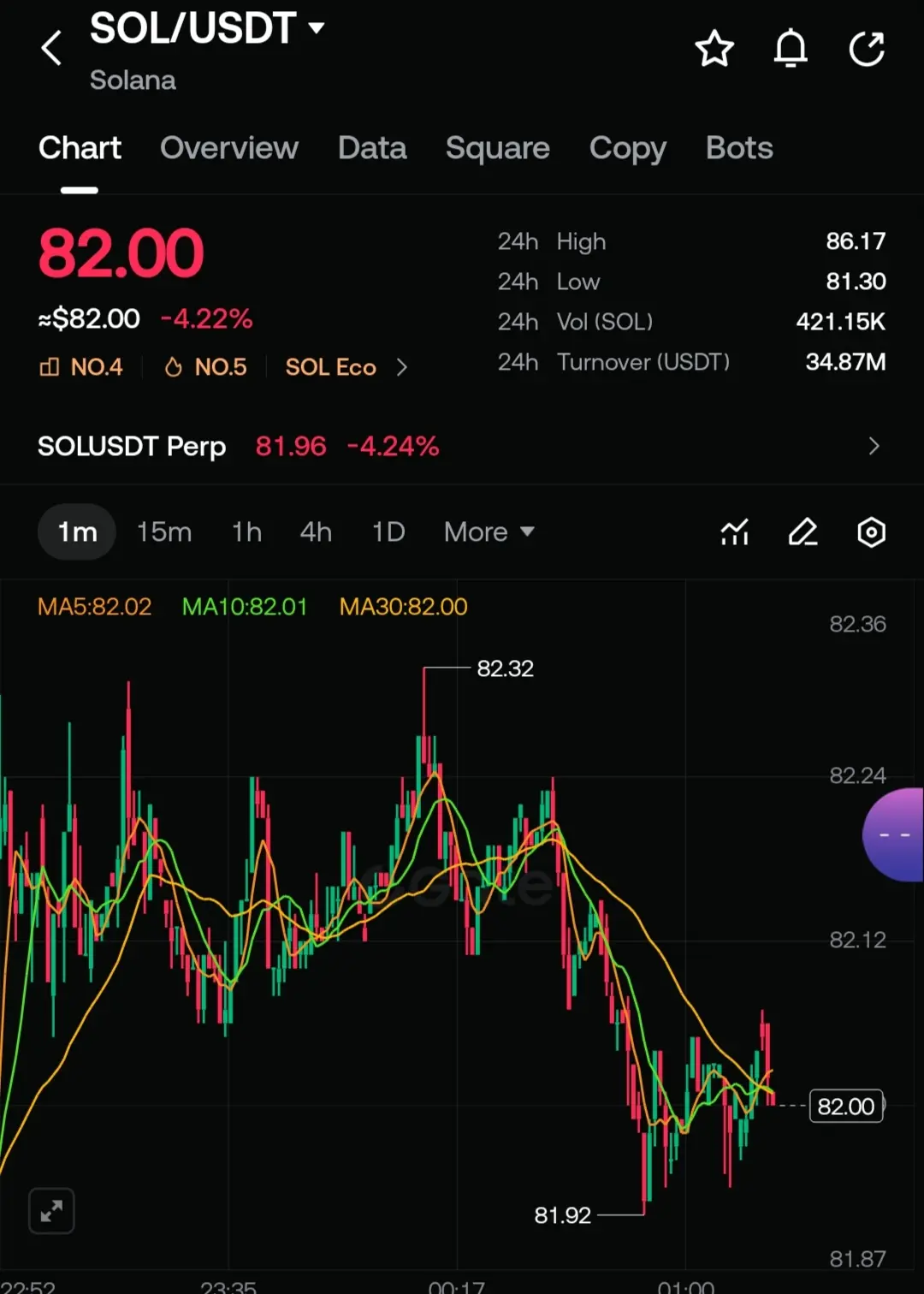Open NO.4 ranking badge
This screenshot has width=924, height=1294.
[x=81, y=367]
